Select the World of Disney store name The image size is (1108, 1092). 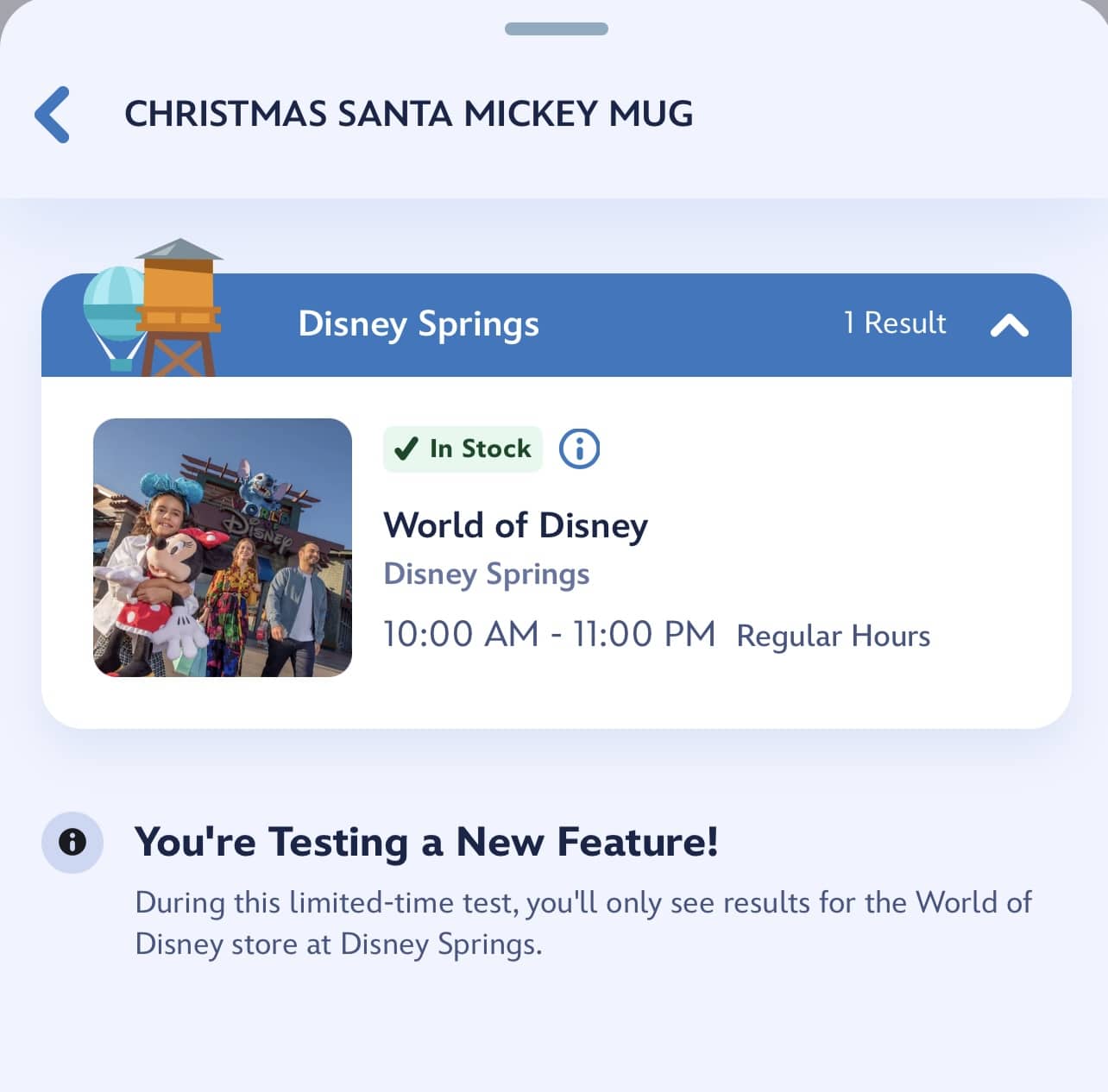click(515, 524)
